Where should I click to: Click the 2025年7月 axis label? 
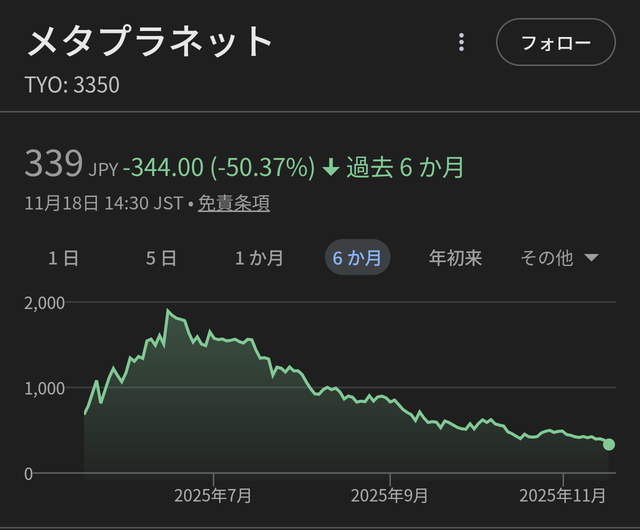coord(213,495)
